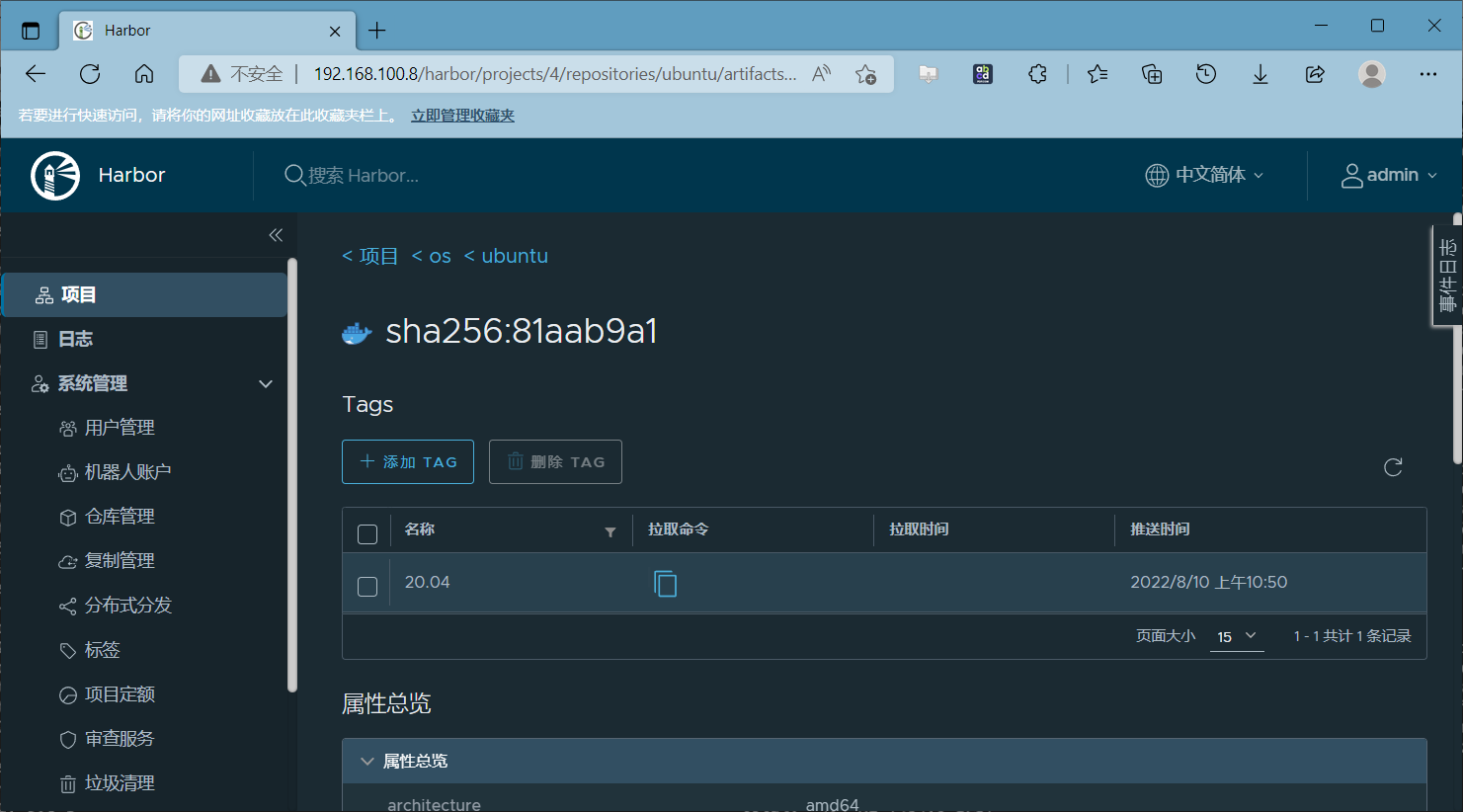Click the browser back arrow

(36, 74)
